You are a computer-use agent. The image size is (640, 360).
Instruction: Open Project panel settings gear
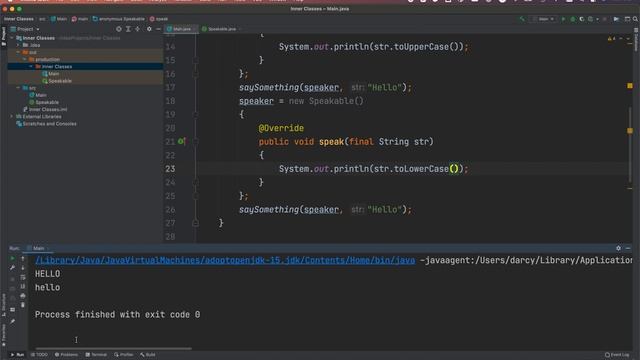point(149,29)
